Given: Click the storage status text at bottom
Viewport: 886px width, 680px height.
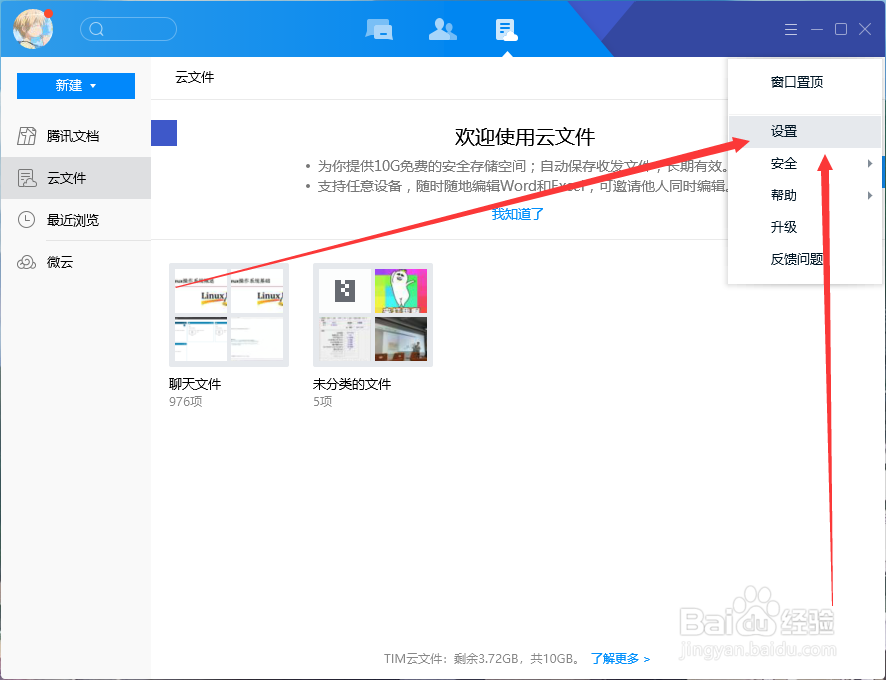Looking at the screenshot, I should coord(481,659).
